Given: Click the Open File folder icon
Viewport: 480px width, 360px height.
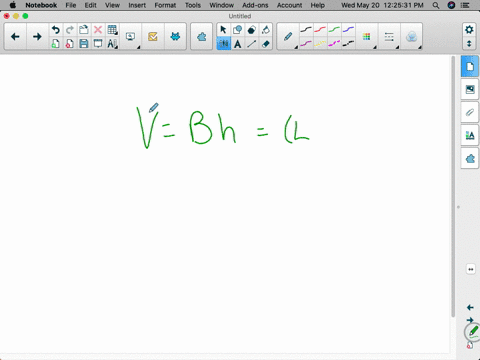Looking at the screenshot, I should [x=84, y=30].
